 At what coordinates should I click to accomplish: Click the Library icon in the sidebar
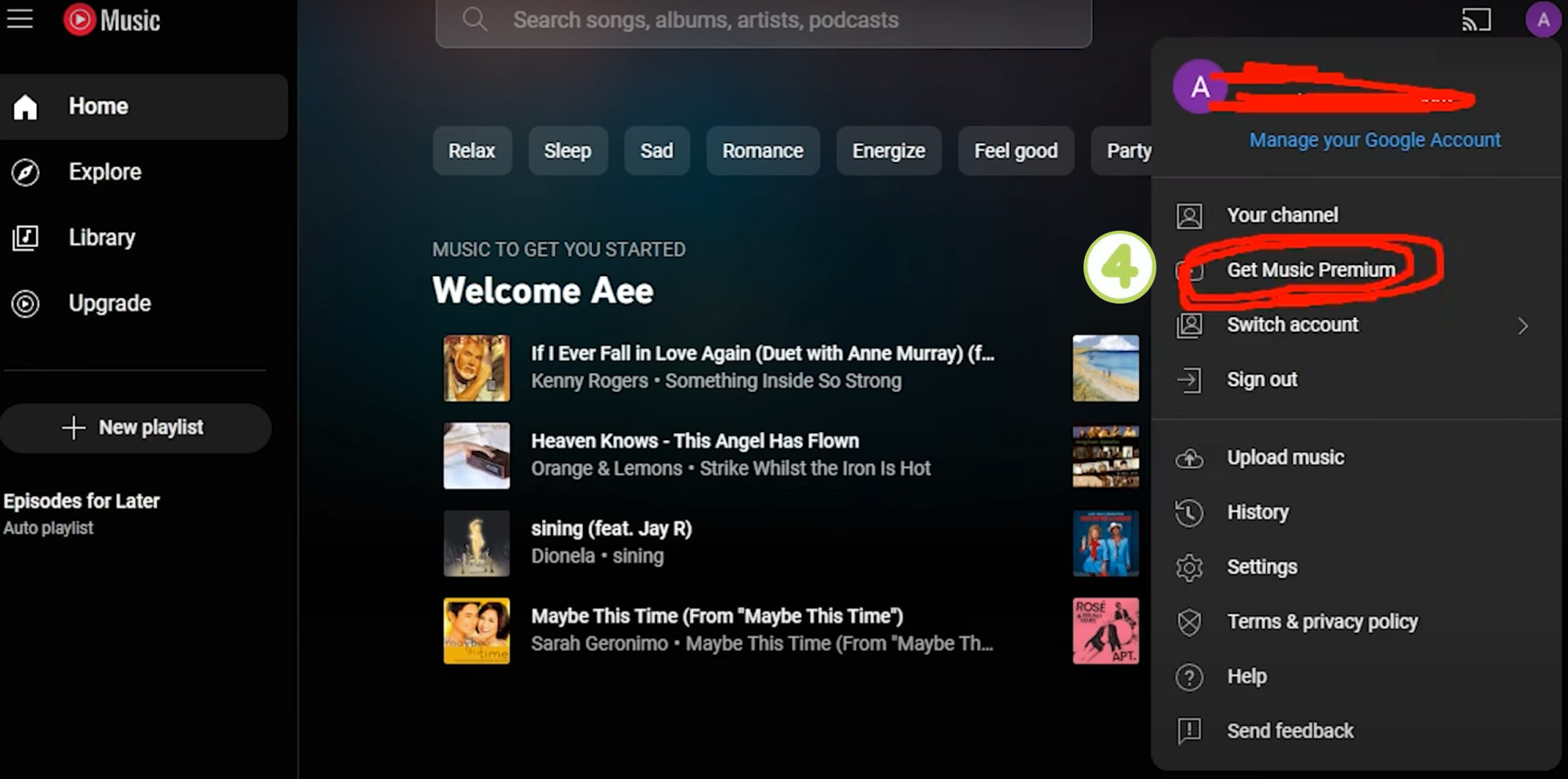[25, 238]
